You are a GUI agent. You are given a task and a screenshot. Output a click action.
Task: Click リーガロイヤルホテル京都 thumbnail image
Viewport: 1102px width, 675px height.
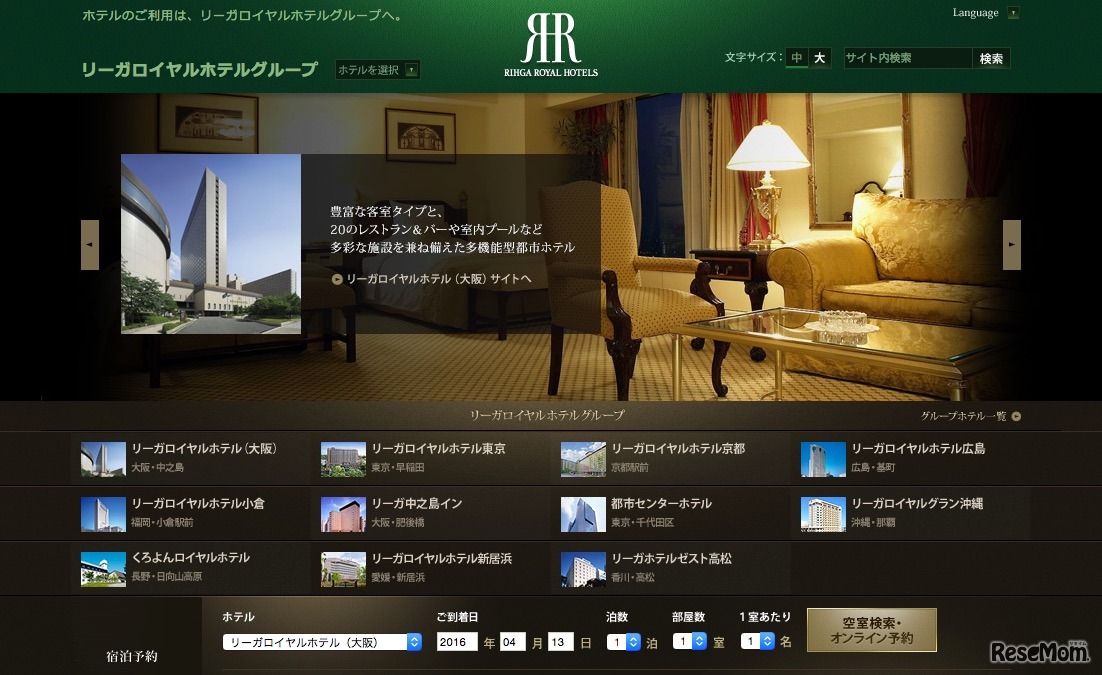[x=583, y=459]
